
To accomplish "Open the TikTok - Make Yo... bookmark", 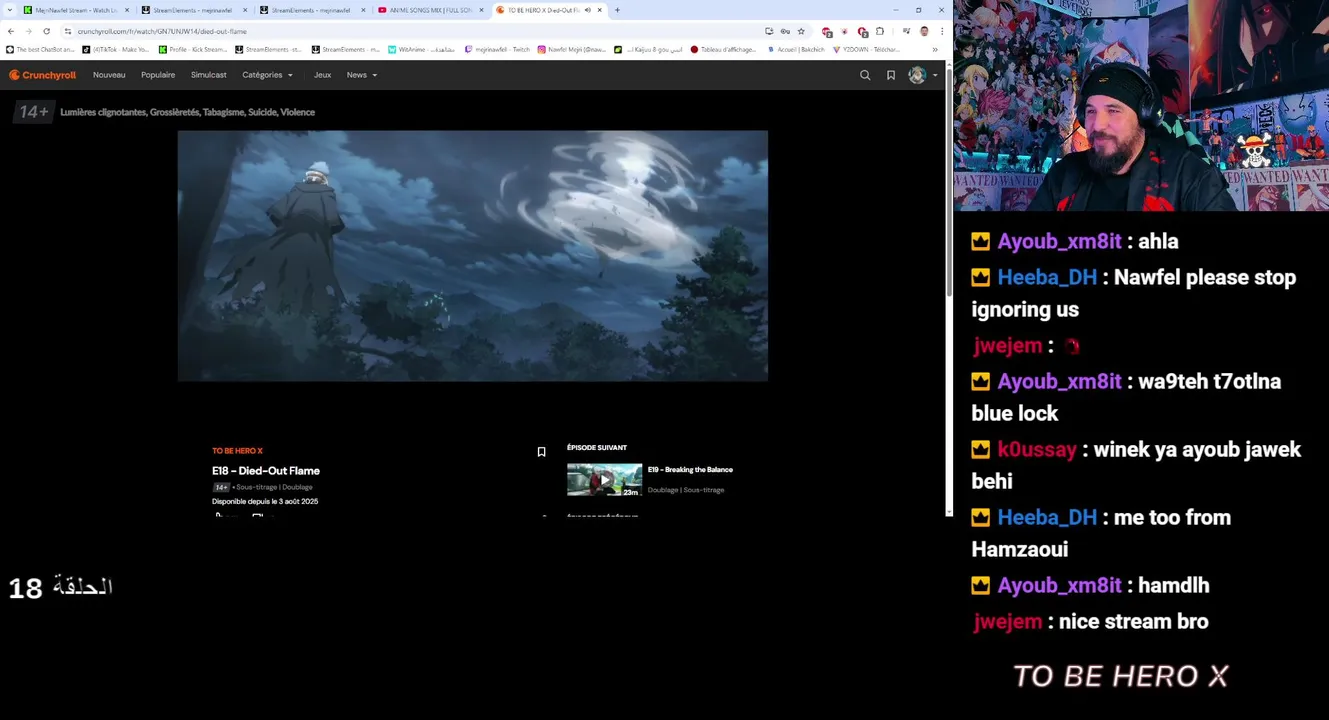I will 115,49.
